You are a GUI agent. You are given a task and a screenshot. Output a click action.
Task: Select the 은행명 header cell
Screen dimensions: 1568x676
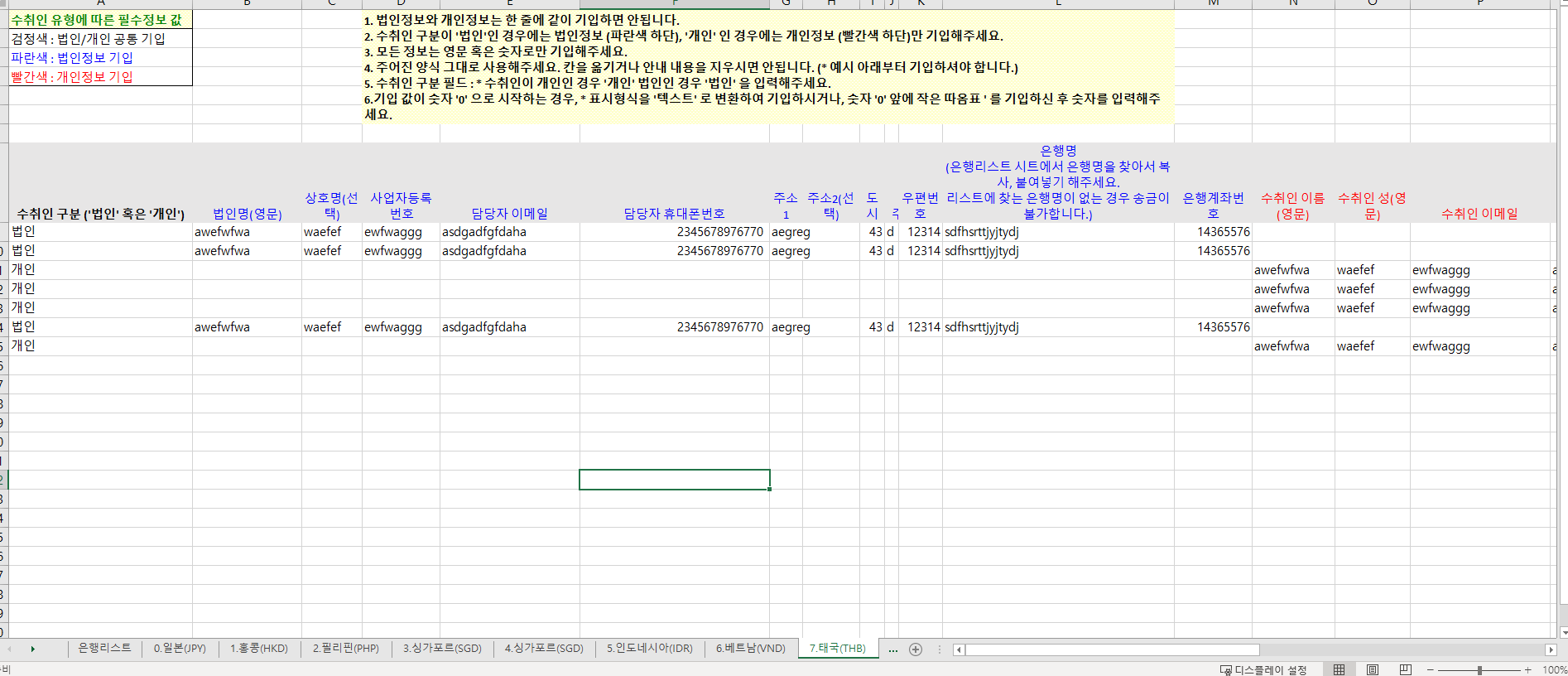1058,182
